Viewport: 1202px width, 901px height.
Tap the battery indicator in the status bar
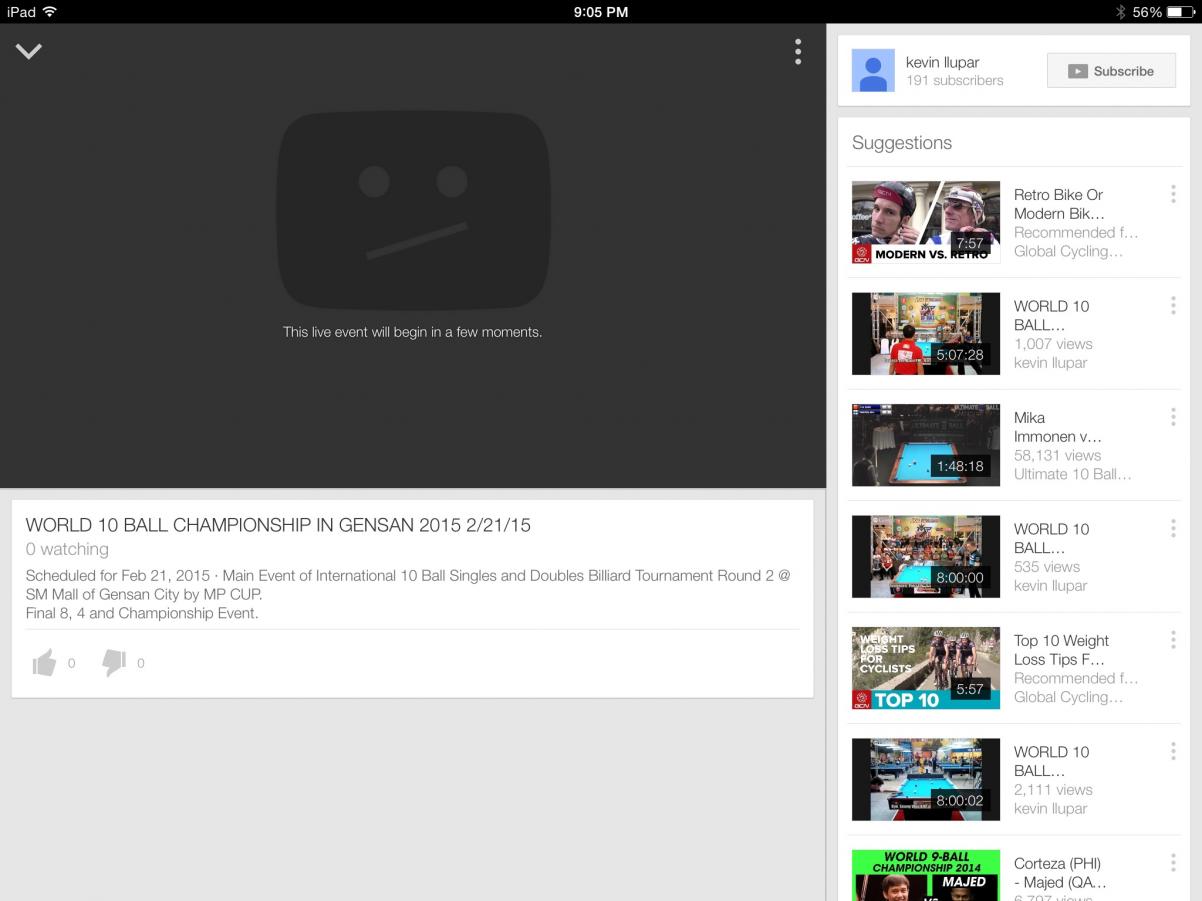(1180, 12)
